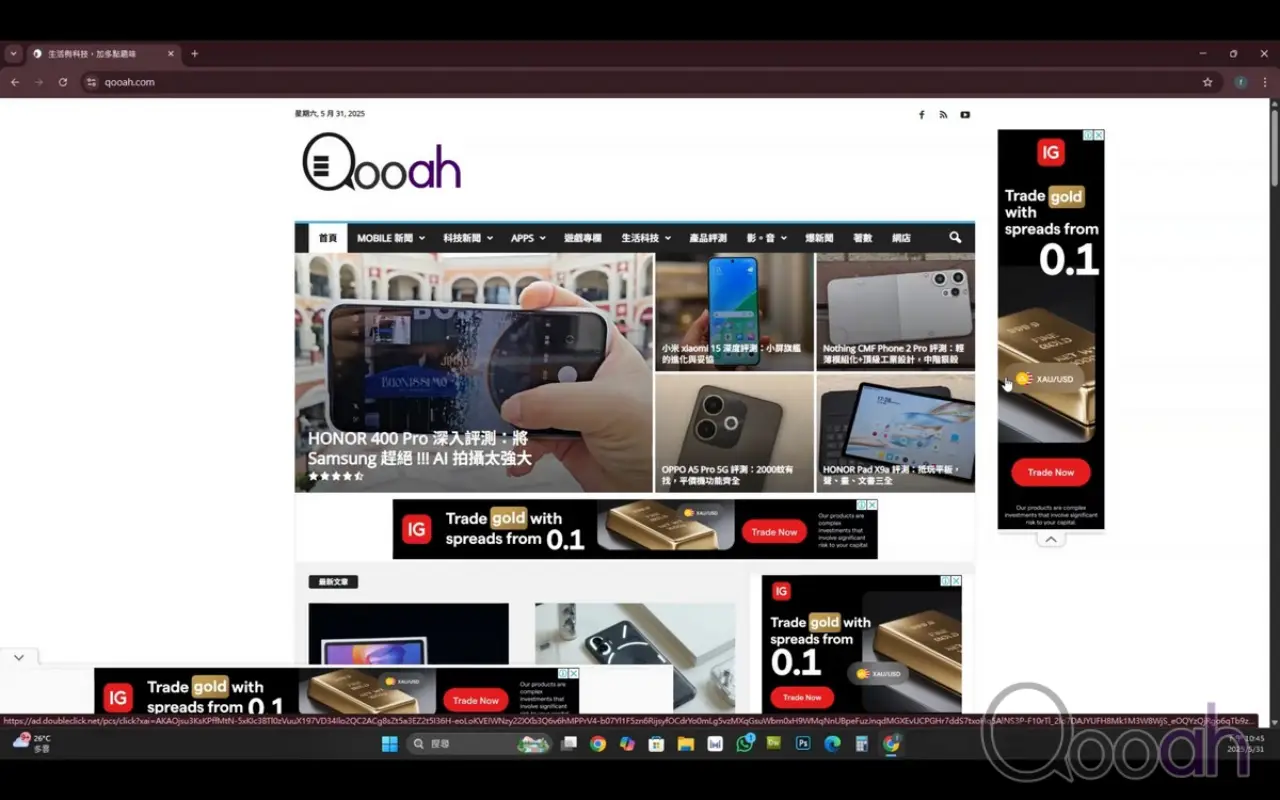This screenshot has height=800, width=1280.
Task: Select the 首頁 home menu item
Action: (x=328, y=238)
